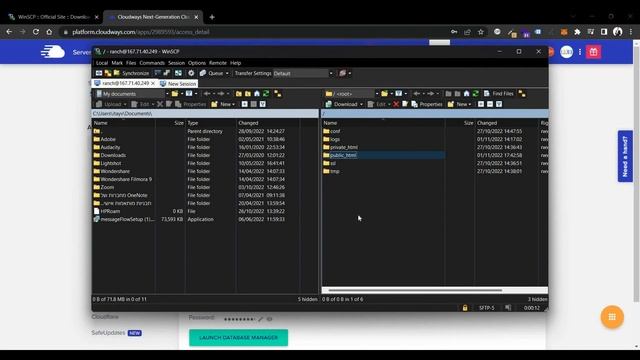Viewport: 640px width, 360px height.
Task: Click the remote select files plus icon
Action: click(481, 104)
